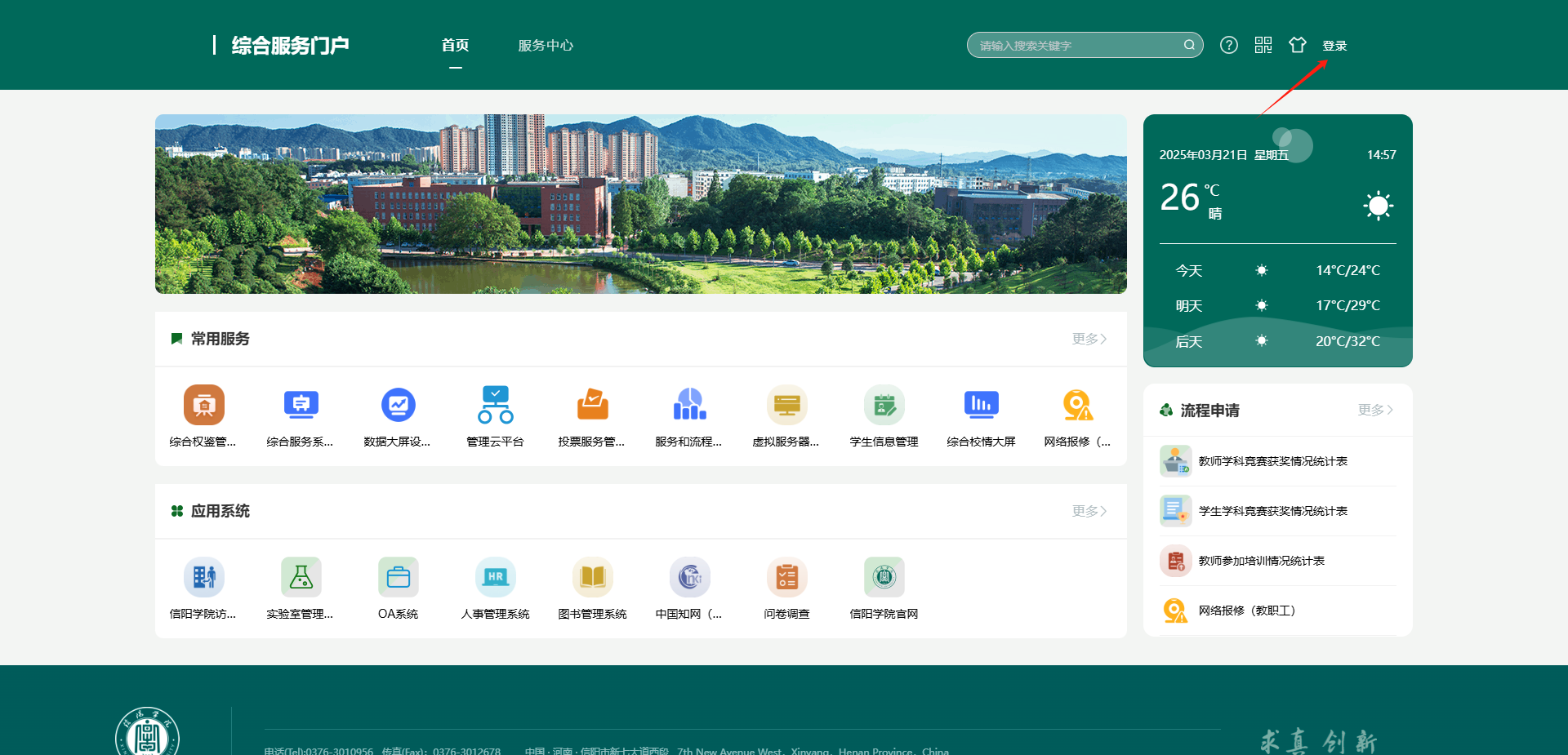The image size is (1568, 755).
Task: Open 教师学科竞赛获奖情况统计表 entry
Action: coord(1272,461)
